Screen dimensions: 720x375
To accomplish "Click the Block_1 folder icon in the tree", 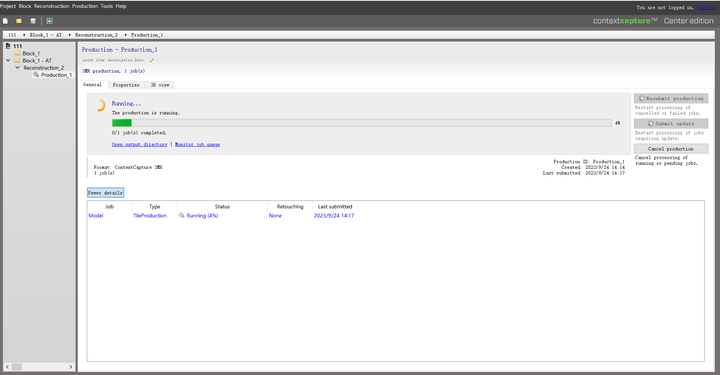I will (17, 53).
